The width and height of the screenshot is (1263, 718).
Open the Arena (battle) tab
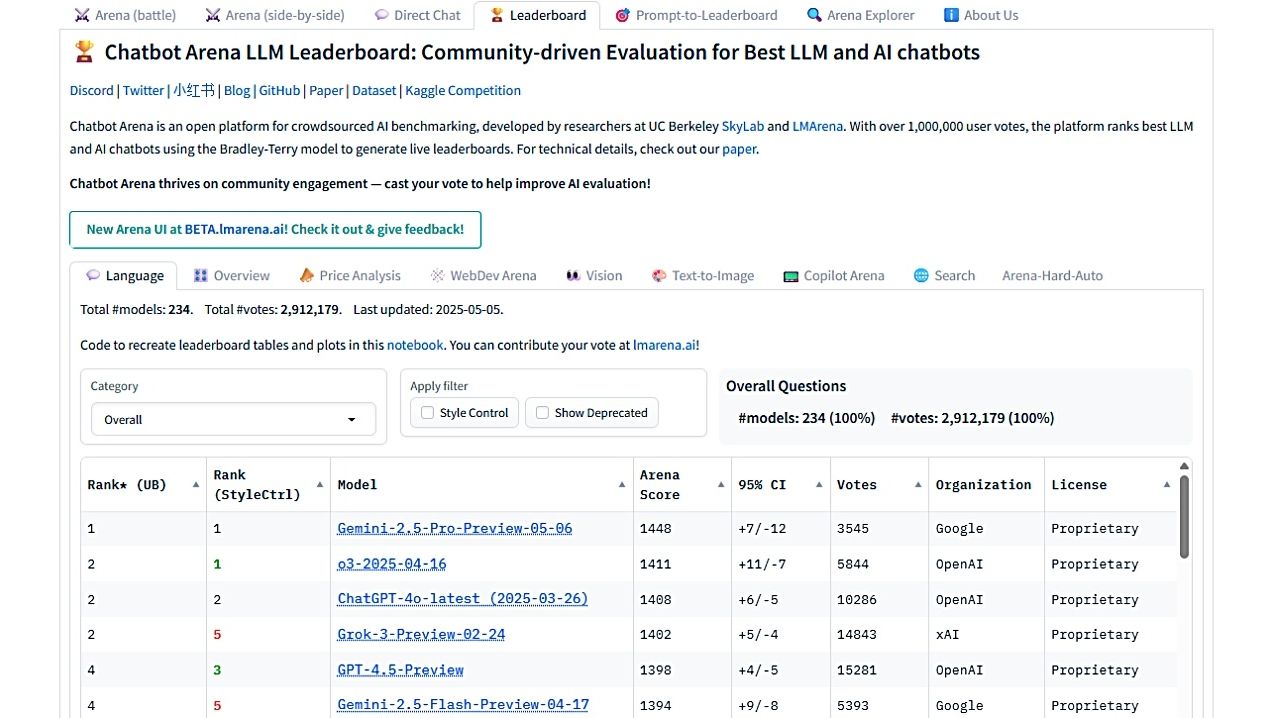[125, 15]
